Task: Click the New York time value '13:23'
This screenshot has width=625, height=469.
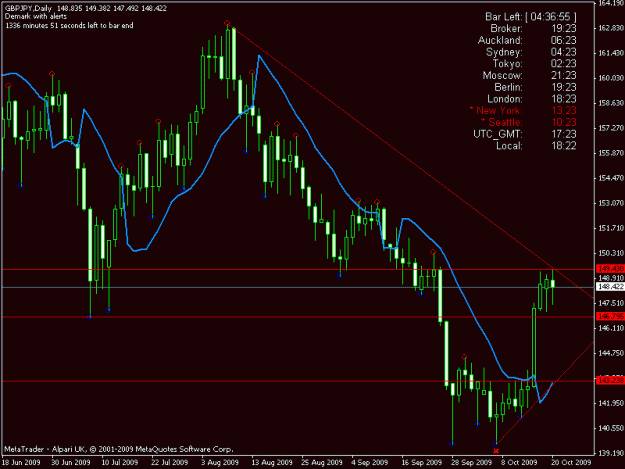Action: click(564, 110)
